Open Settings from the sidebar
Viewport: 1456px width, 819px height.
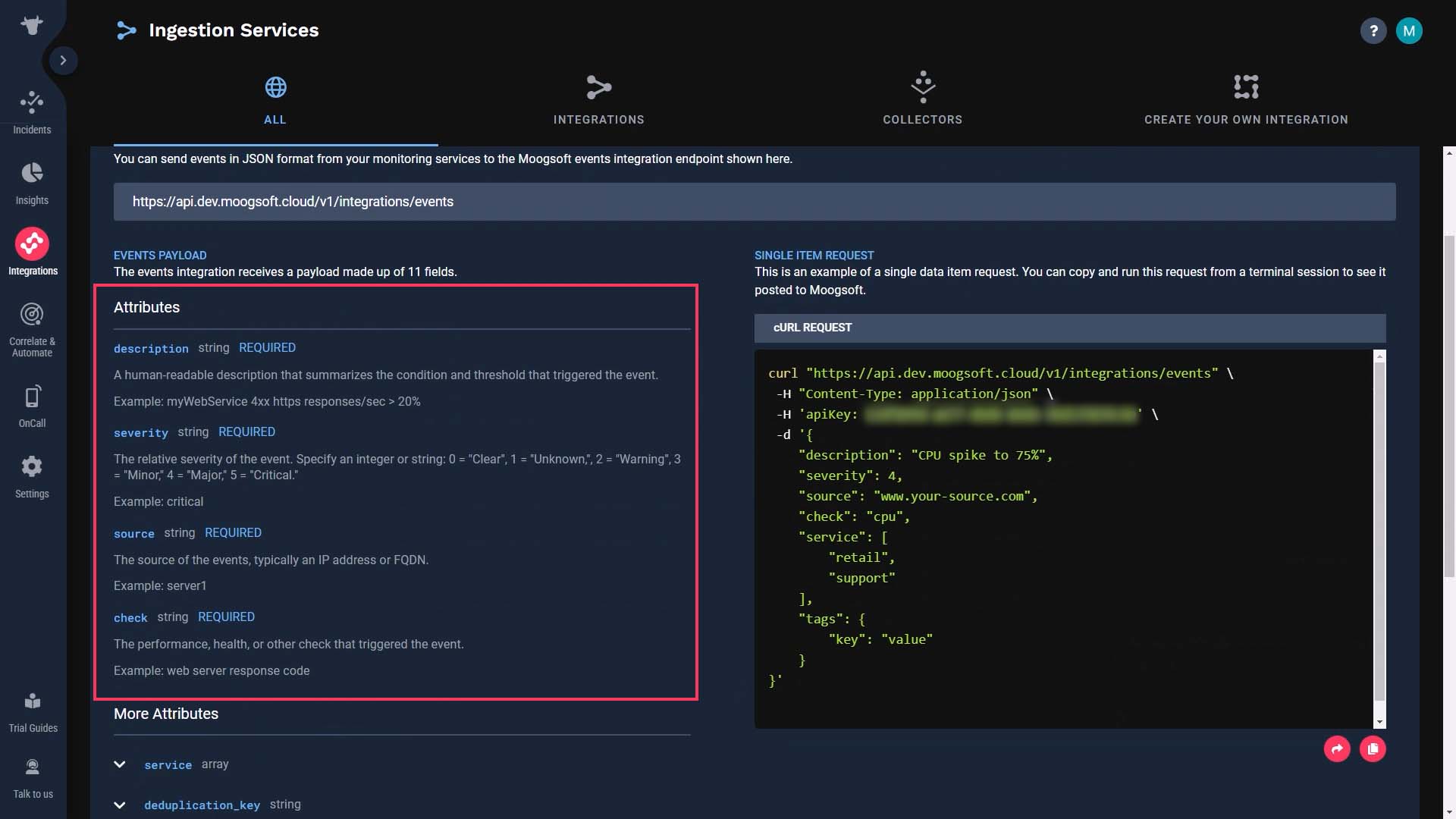tap(32, 477)
